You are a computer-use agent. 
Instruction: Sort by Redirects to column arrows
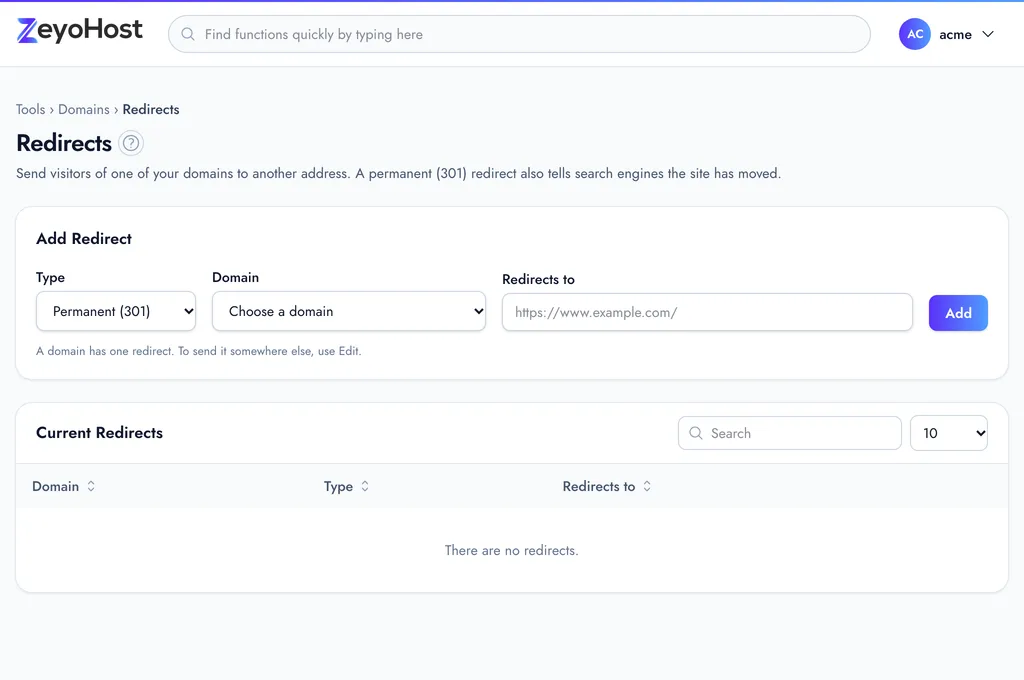pos(647,486)
